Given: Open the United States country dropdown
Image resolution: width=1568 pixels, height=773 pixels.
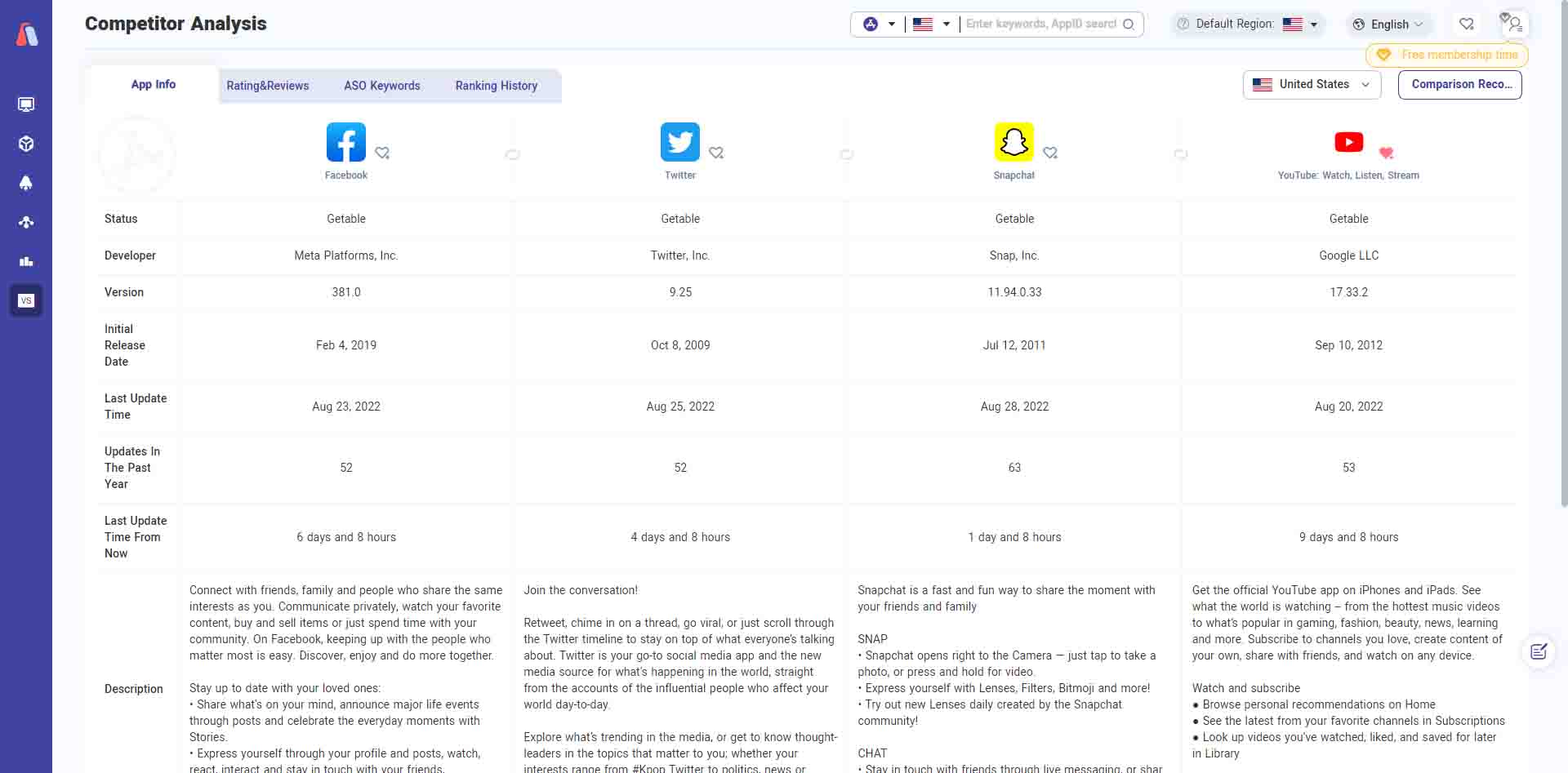Looking at the screenshot, I should [x=1311, y=84].
